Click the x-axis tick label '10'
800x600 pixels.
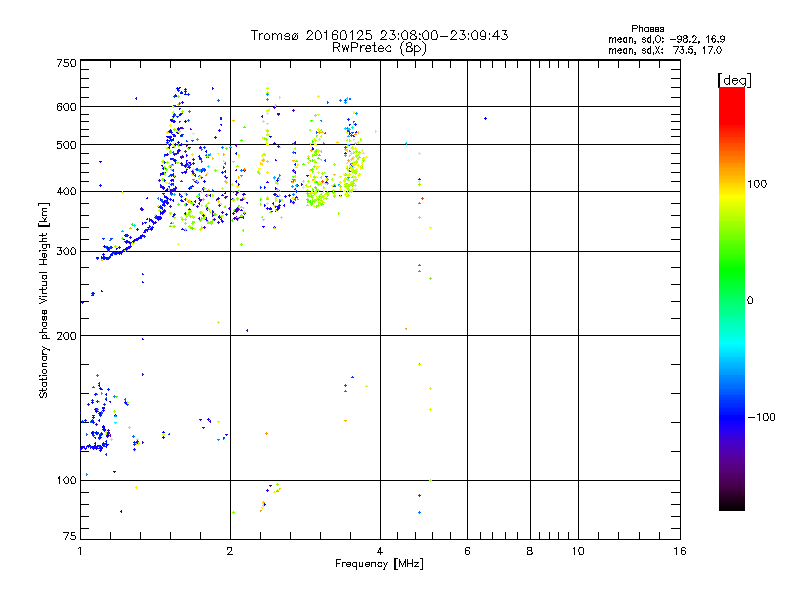point(578,551)
